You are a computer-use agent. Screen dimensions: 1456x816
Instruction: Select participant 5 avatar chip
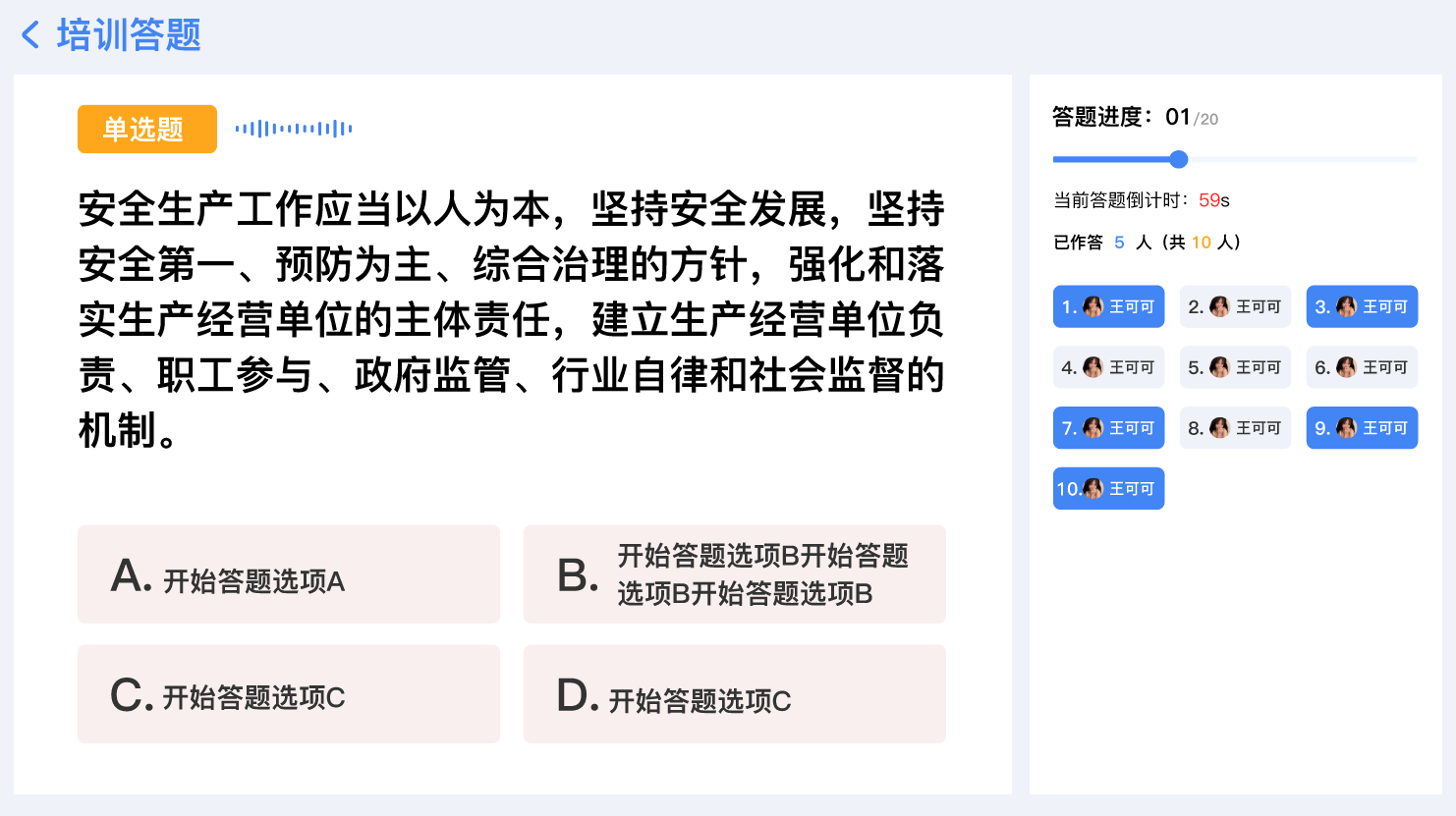pos(1235,367)
